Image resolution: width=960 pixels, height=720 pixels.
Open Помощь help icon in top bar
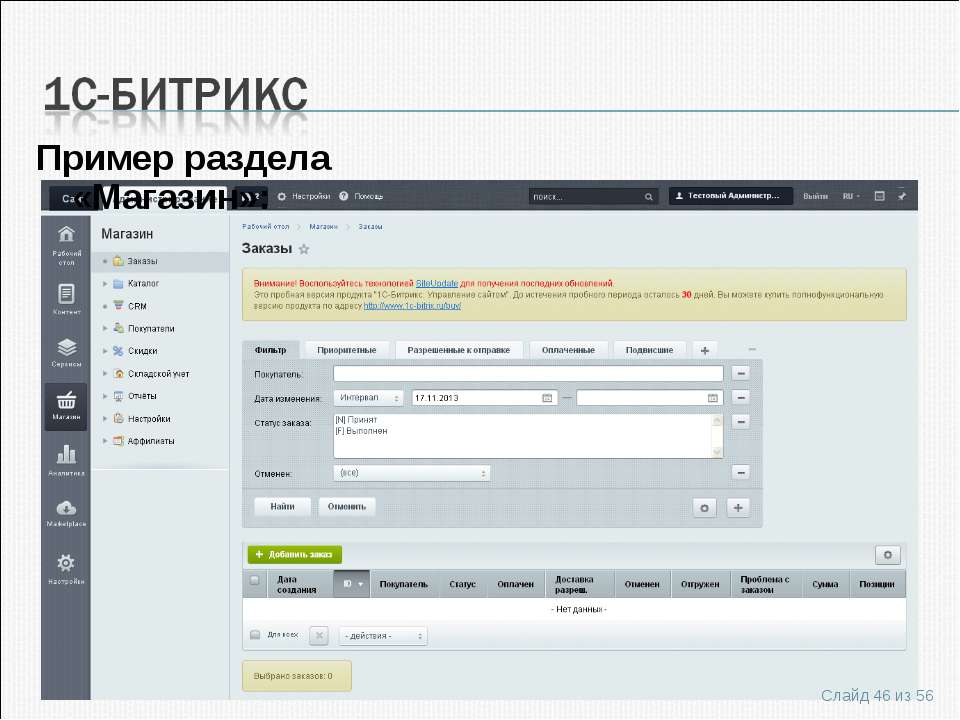(x=361, y=197)
